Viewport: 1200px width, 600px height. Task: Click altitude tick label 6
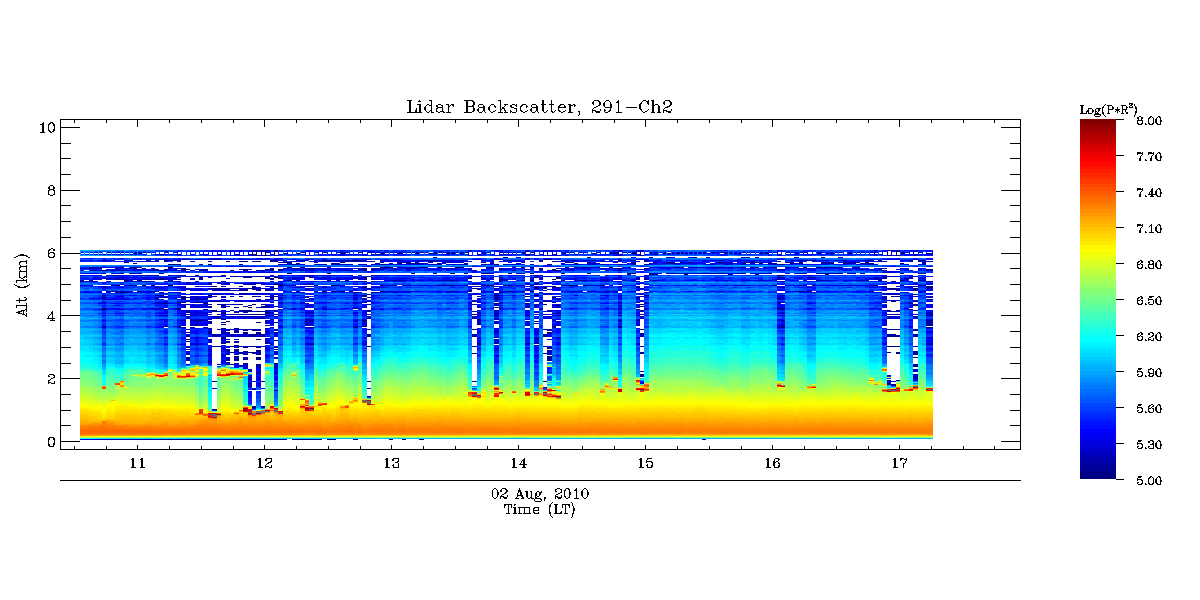tap(50, 253)
